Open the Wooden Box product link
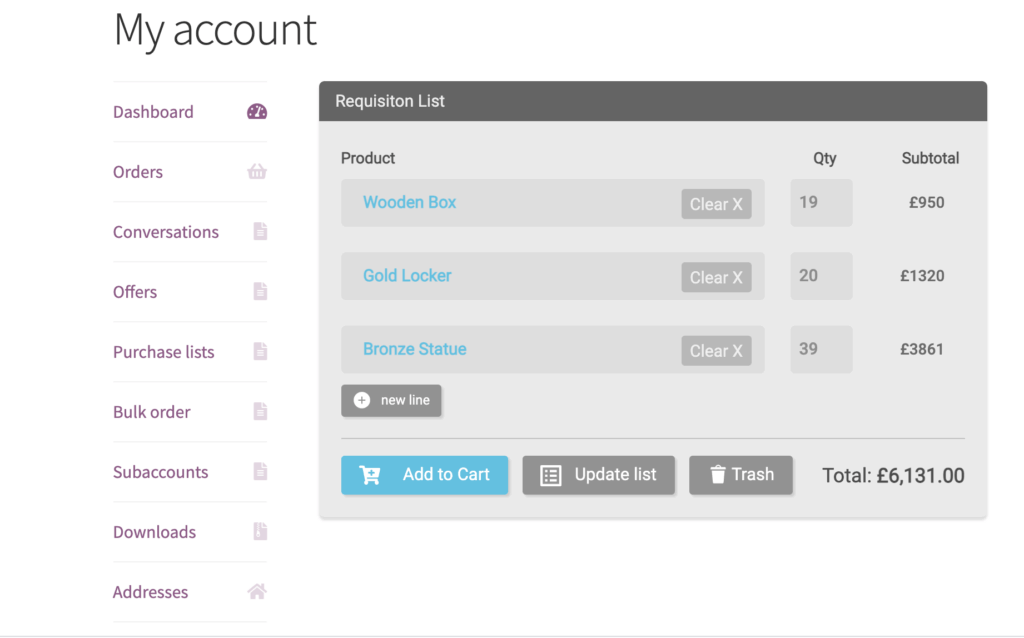Screen dimensions: 1024x638 [409, 202]
